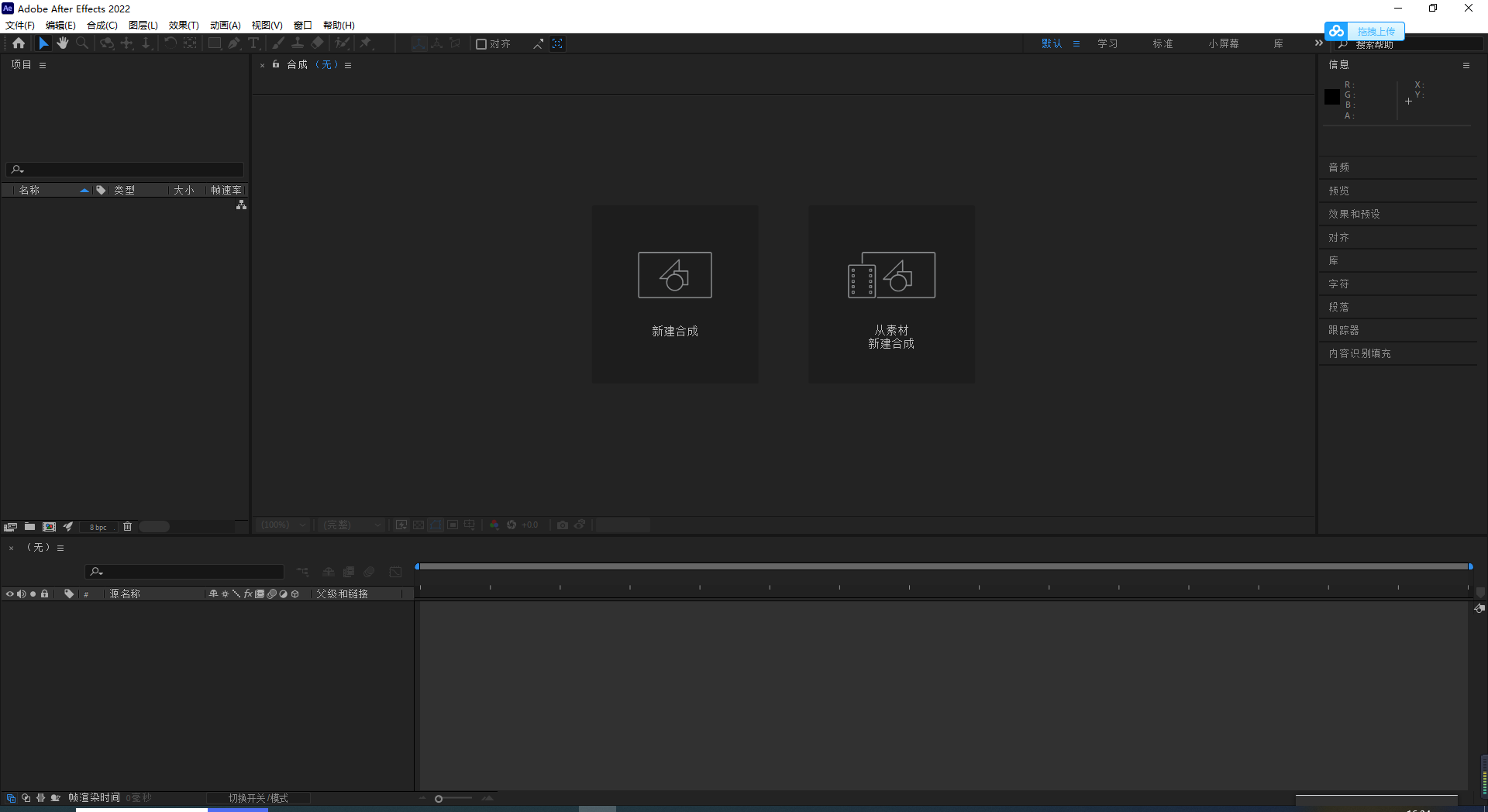Select the Pan camera tool

pos(127,43)
